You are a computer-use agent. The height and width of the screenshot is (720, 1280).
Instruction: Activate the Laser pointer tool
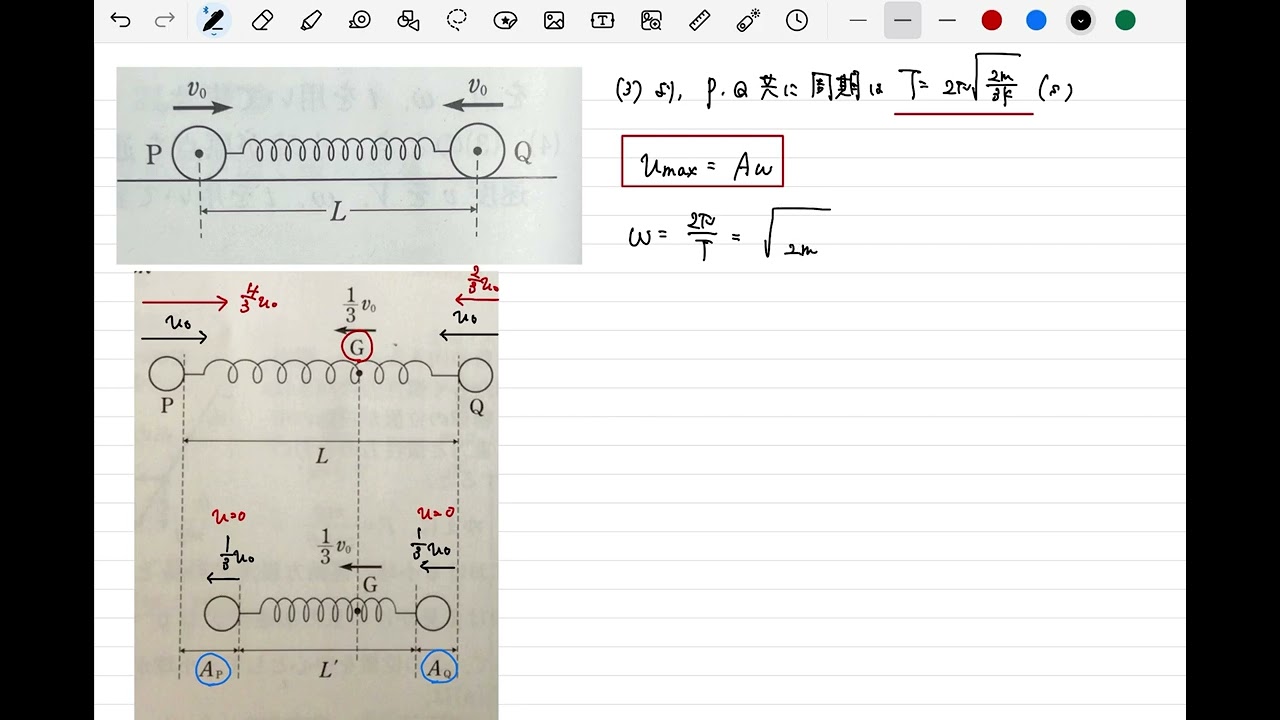(748, 20)
